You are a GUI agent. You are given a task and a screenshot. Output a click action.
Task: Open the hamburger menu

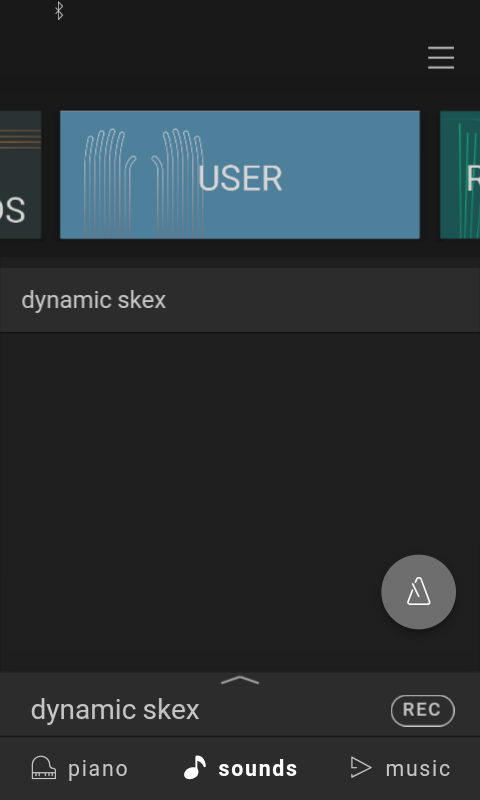441,58
